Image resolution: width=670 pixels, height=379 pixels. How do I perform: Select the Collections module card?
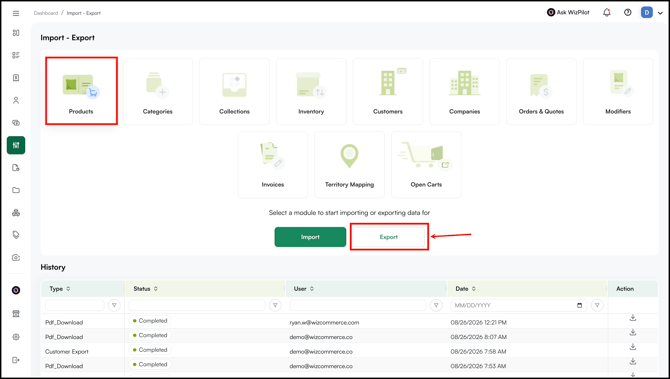click(234, 91)
